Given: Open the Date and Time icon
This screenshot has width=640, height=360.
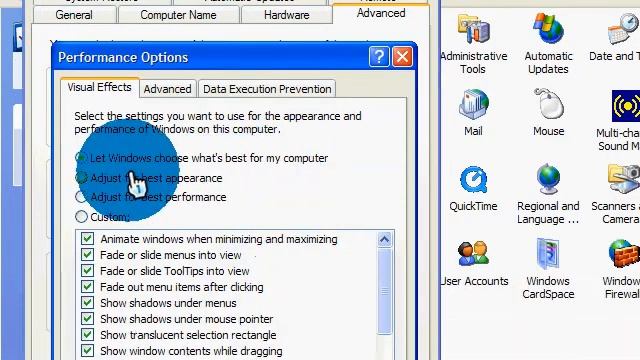Looking at the screenshot, I should (x=623, y=29).
